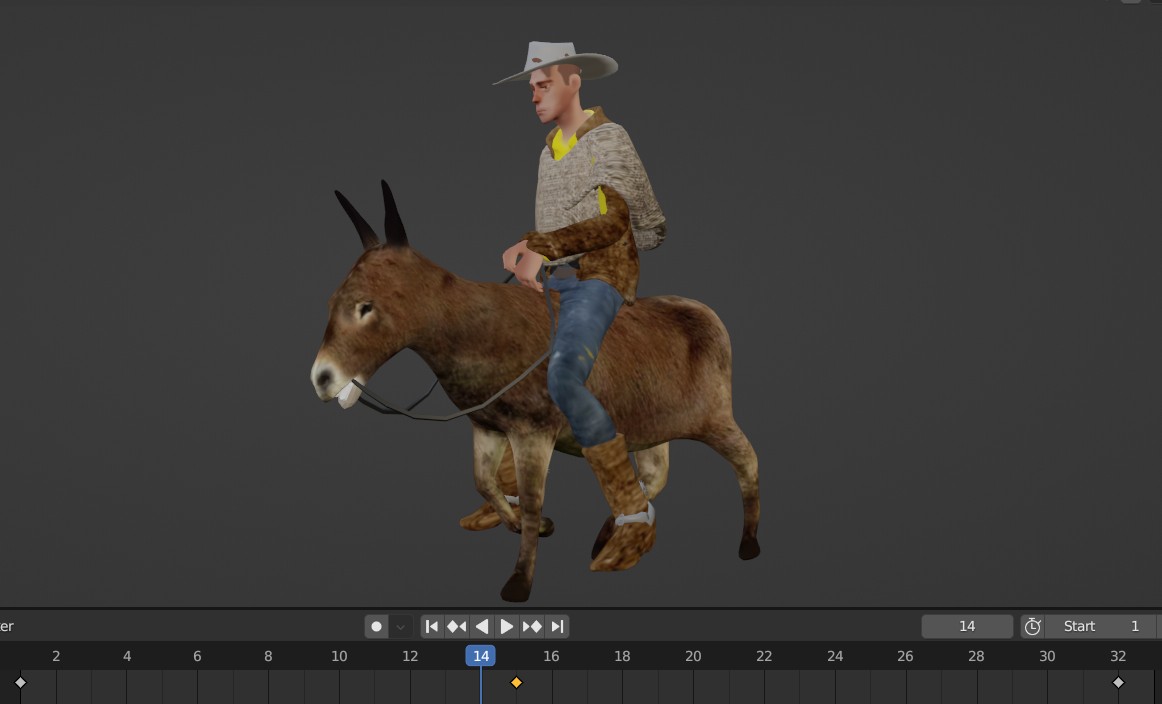The height and width of the screenshot is (704, 1162).
Task: Select the orange keyframe diamond near frame 15
Action: pyautogui.click(x=517, y=683)
